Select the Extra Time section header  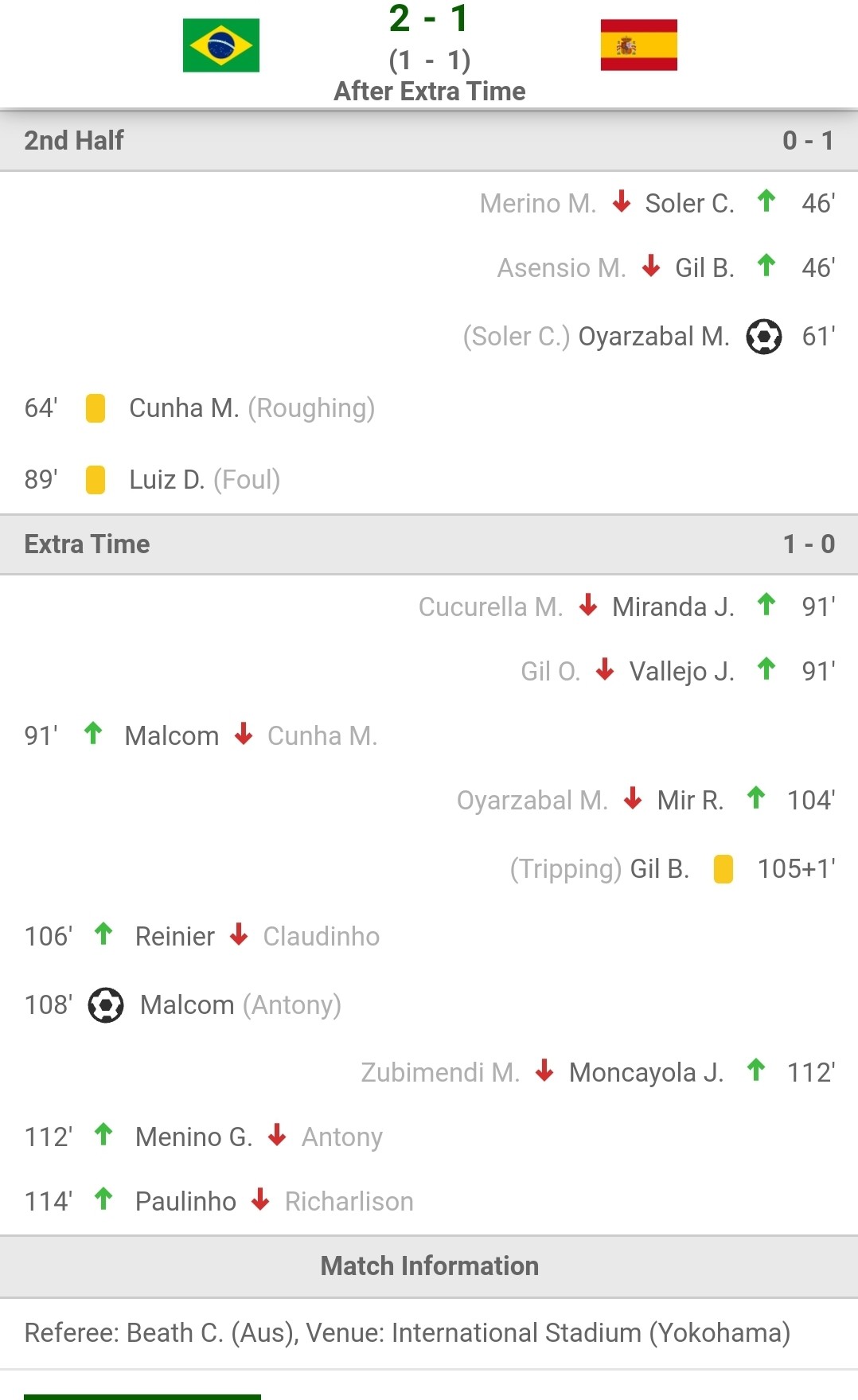429,544
